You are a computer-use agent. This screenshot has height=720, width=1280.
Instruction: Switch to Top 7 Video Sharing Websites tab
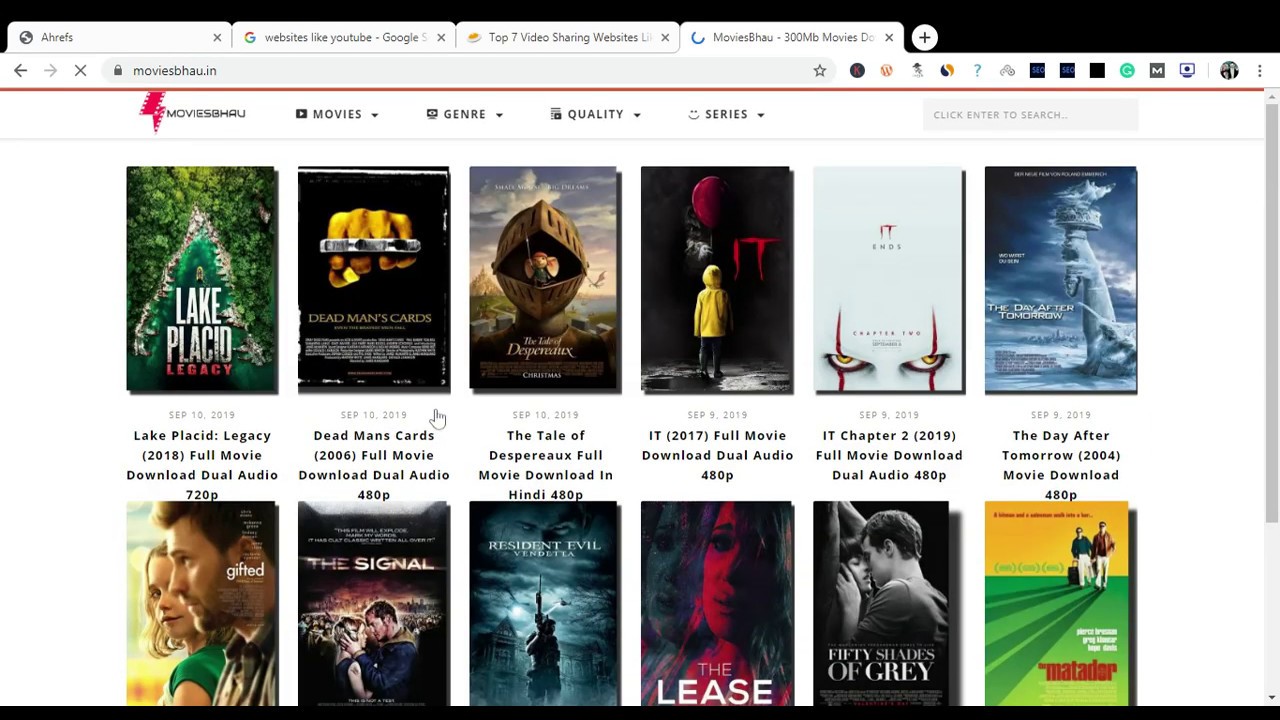click(567, 37)
